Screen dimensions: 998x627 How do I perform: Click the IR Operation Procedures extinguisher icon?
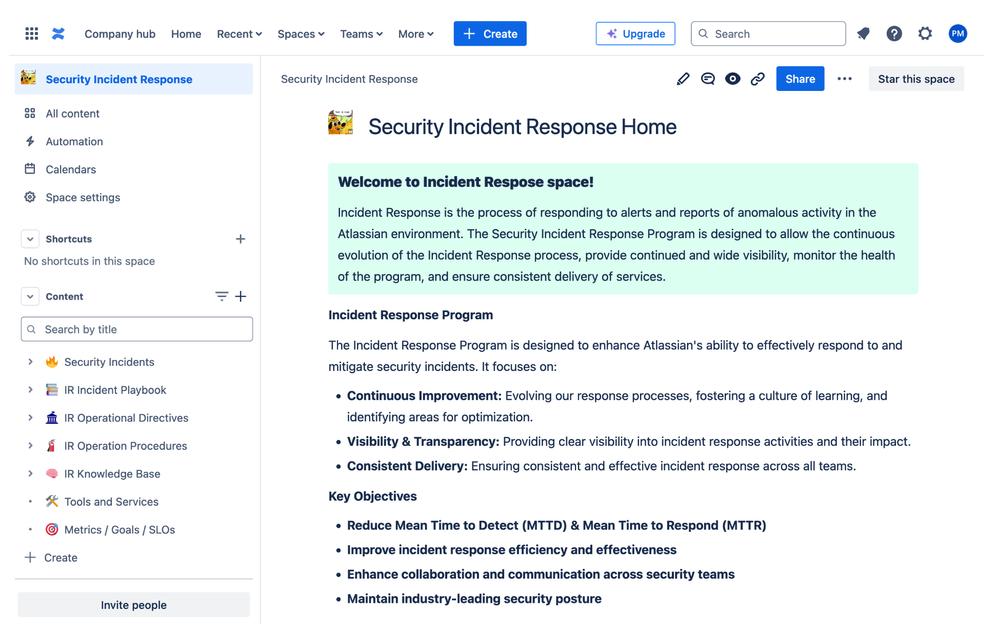point(52,446)
